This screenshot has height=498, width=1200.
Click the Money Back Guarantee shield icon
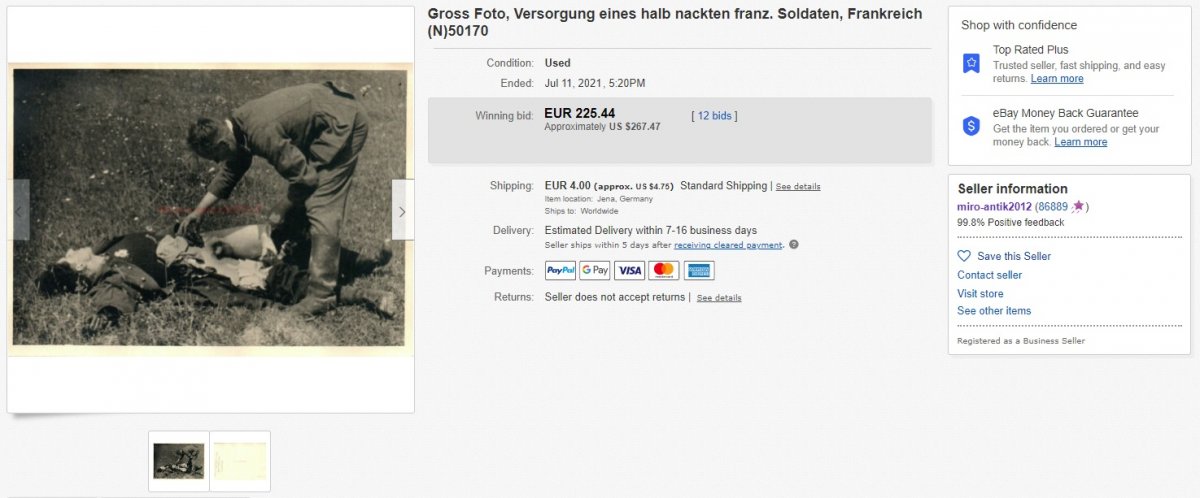pos(971,126)
